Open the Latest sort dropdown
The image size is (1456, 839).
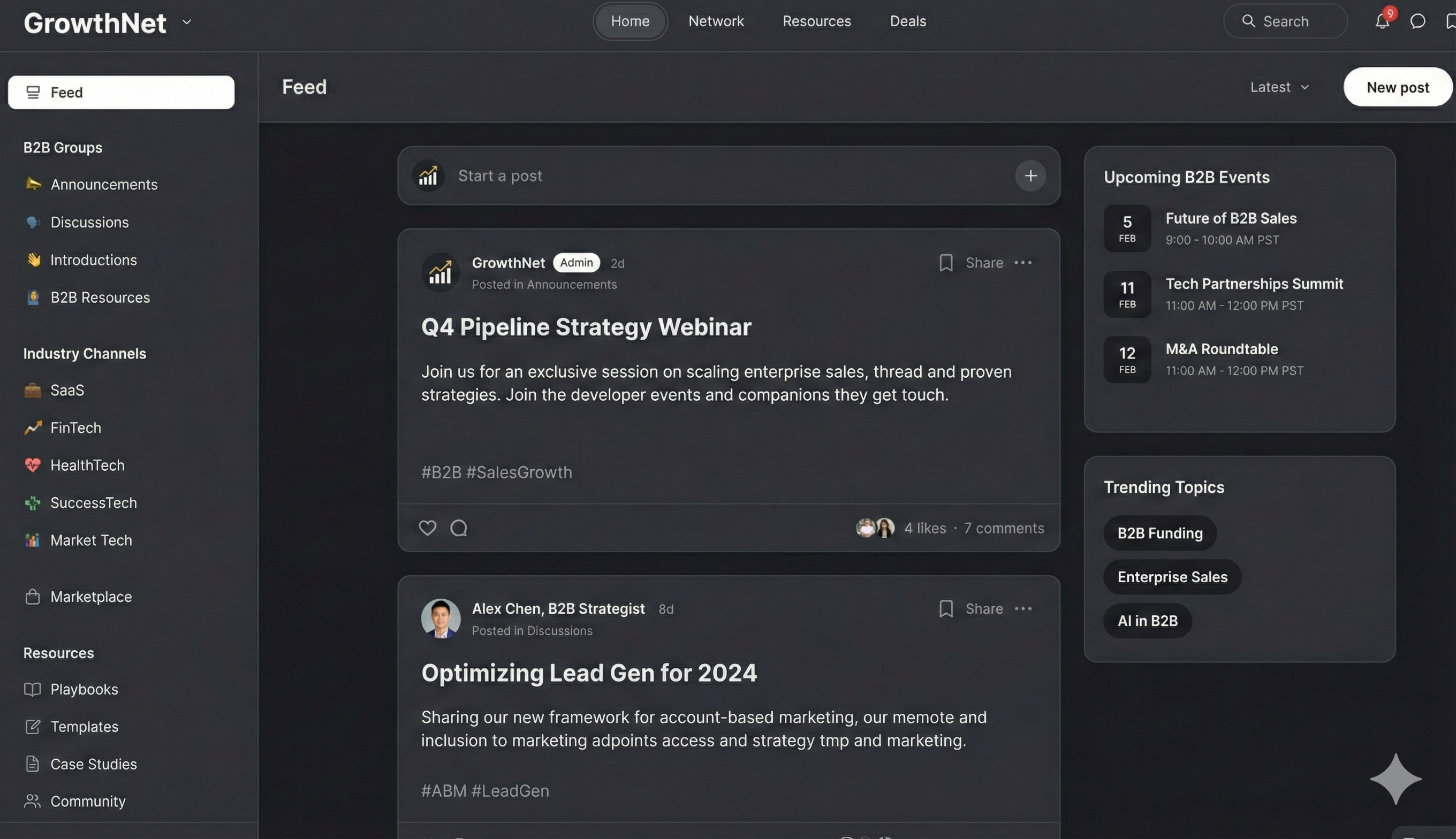pos(1279,87)
